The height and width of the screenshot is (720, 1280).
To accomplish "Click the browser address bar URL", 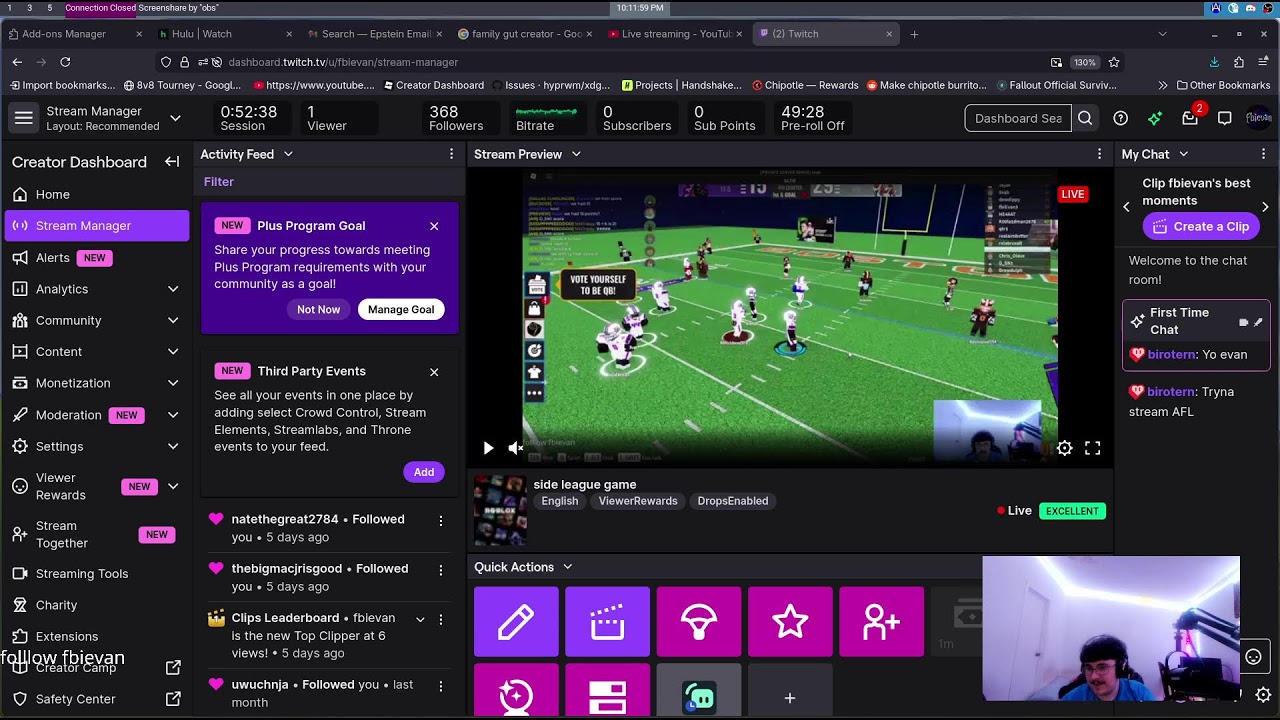I will [342, 62].
